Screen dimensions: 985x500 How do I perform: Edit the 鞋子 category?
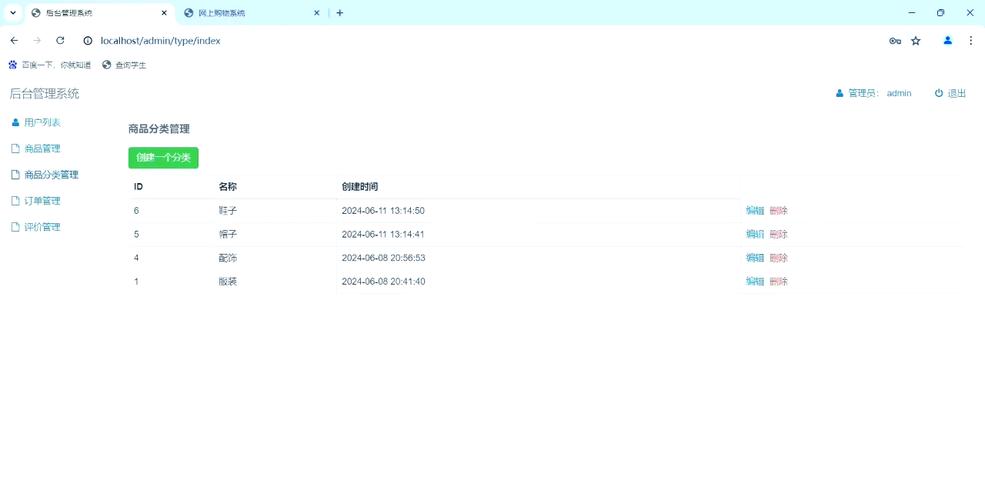755,210
